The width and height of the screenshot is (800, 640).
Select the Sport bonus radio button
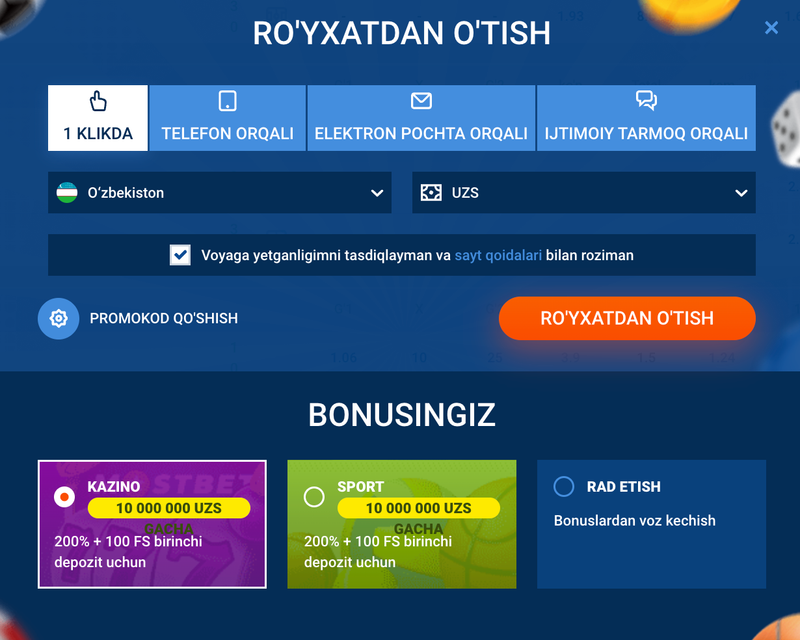(x=314, y=497)
